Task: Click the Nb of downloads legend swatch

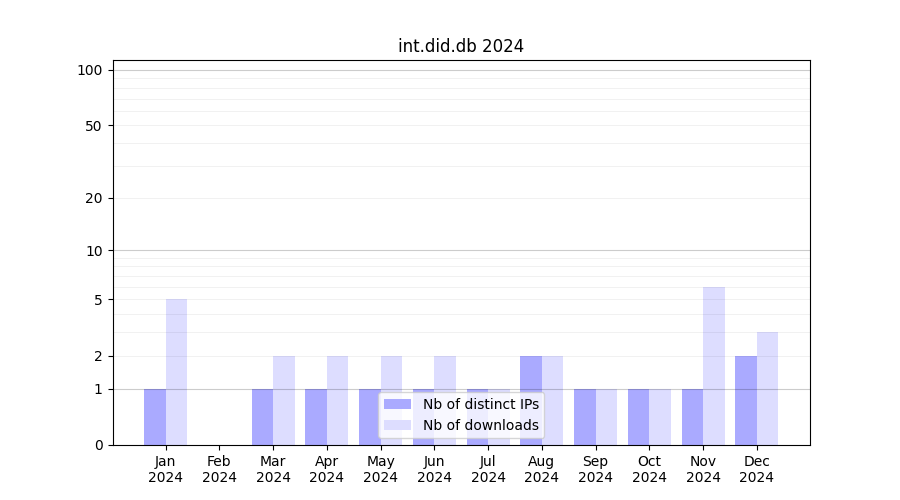Action: [397, 425]
